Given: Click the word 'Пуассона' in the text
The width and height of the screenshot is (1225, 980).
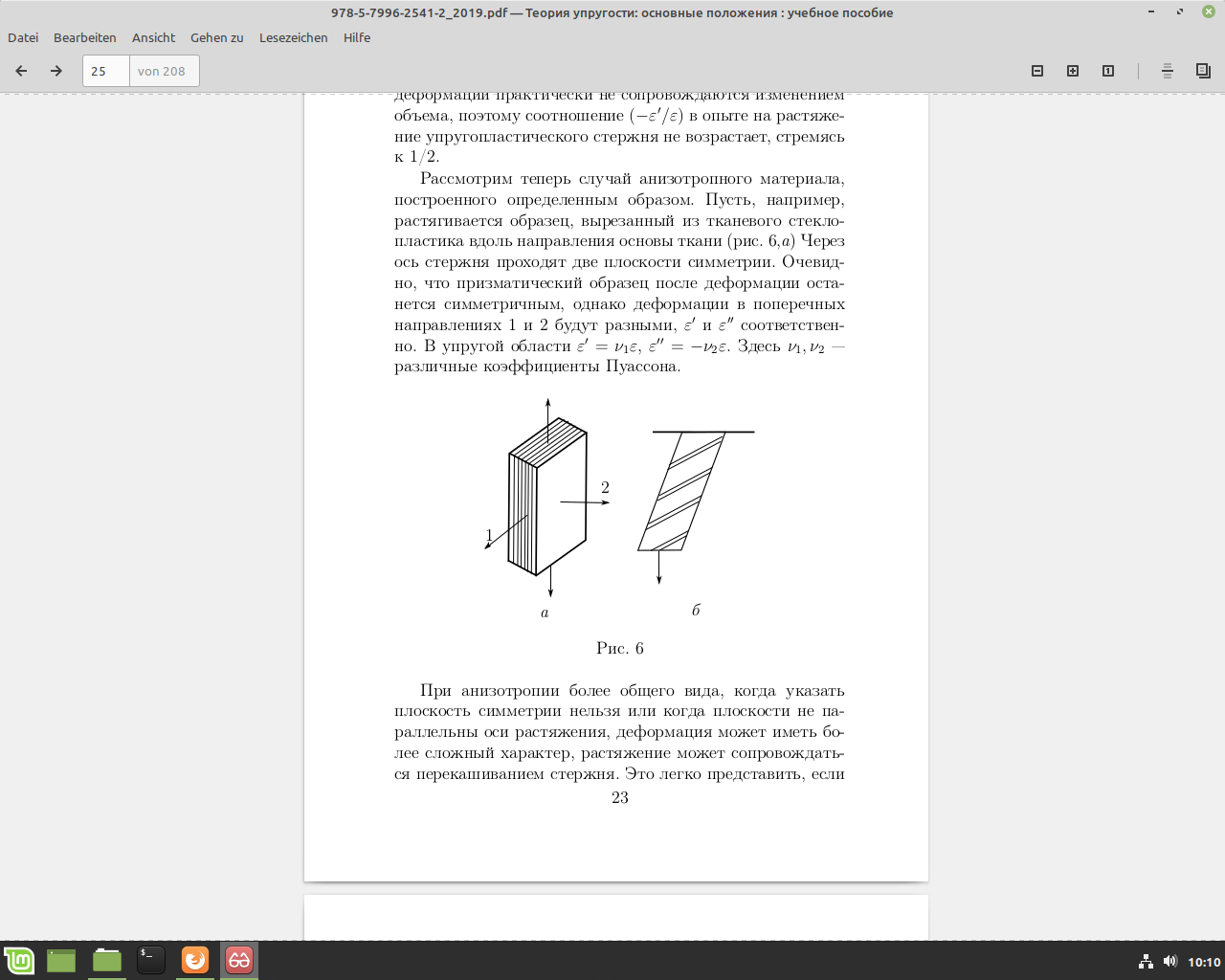Looking at the screenshot, I should pos(640,367).
